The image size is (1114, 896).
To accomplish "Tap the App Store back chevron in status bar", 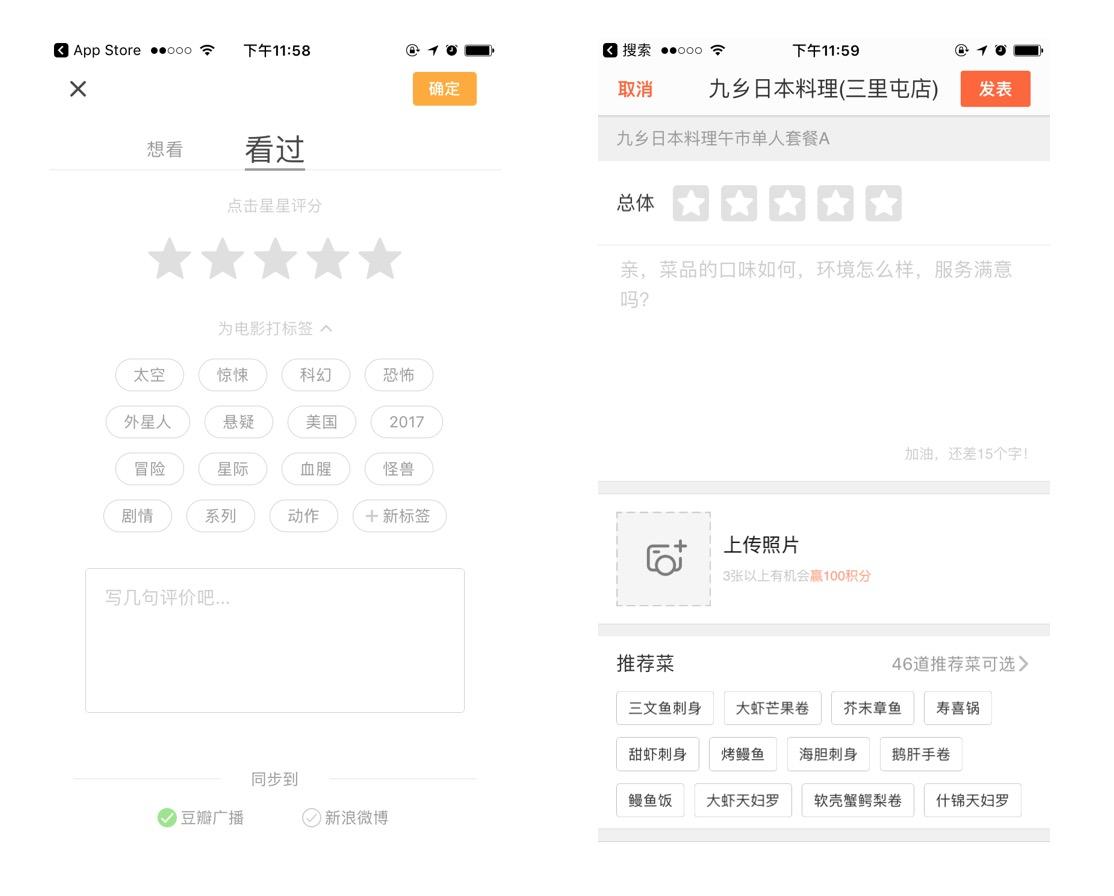I will [x=61, y=50].
